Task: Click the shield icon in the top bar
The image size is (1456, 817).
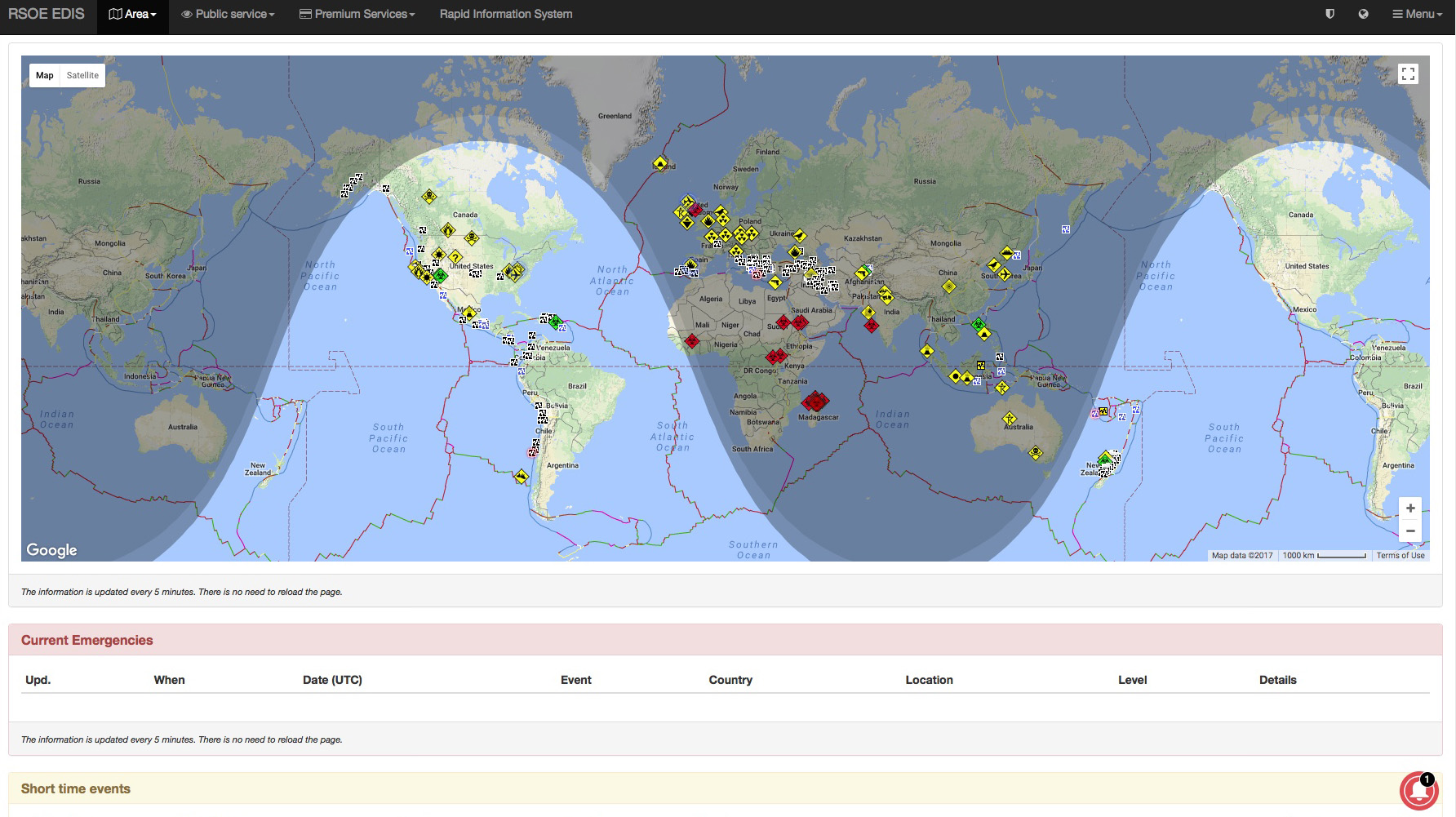Action: 1329,14
